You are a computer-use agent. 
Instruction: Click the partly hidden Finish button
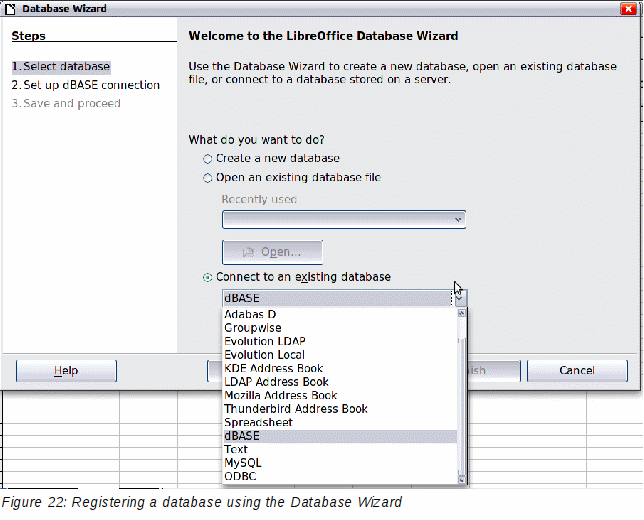coord(494,370)
